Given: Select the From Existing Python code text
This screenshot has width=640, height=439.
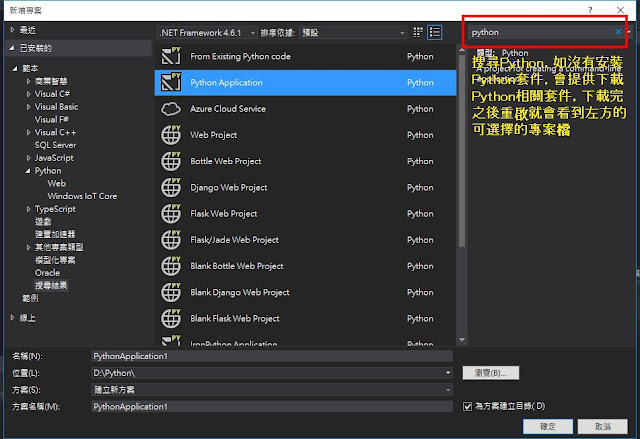Looking at the screenshot, I should (240, 56).
